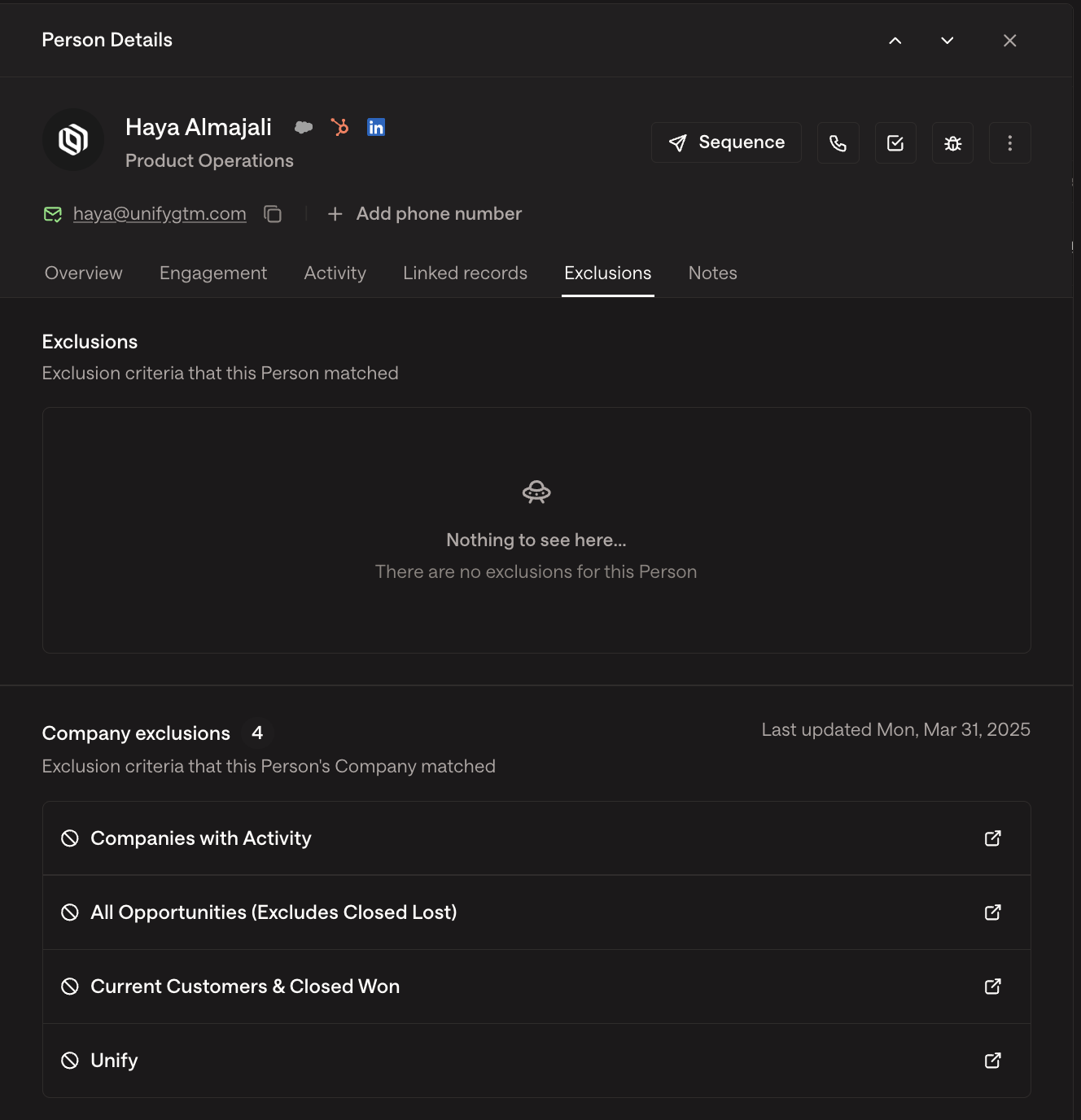
Task: Click Current Customers & Closed Won row
Action: click(x=536, y=987)
